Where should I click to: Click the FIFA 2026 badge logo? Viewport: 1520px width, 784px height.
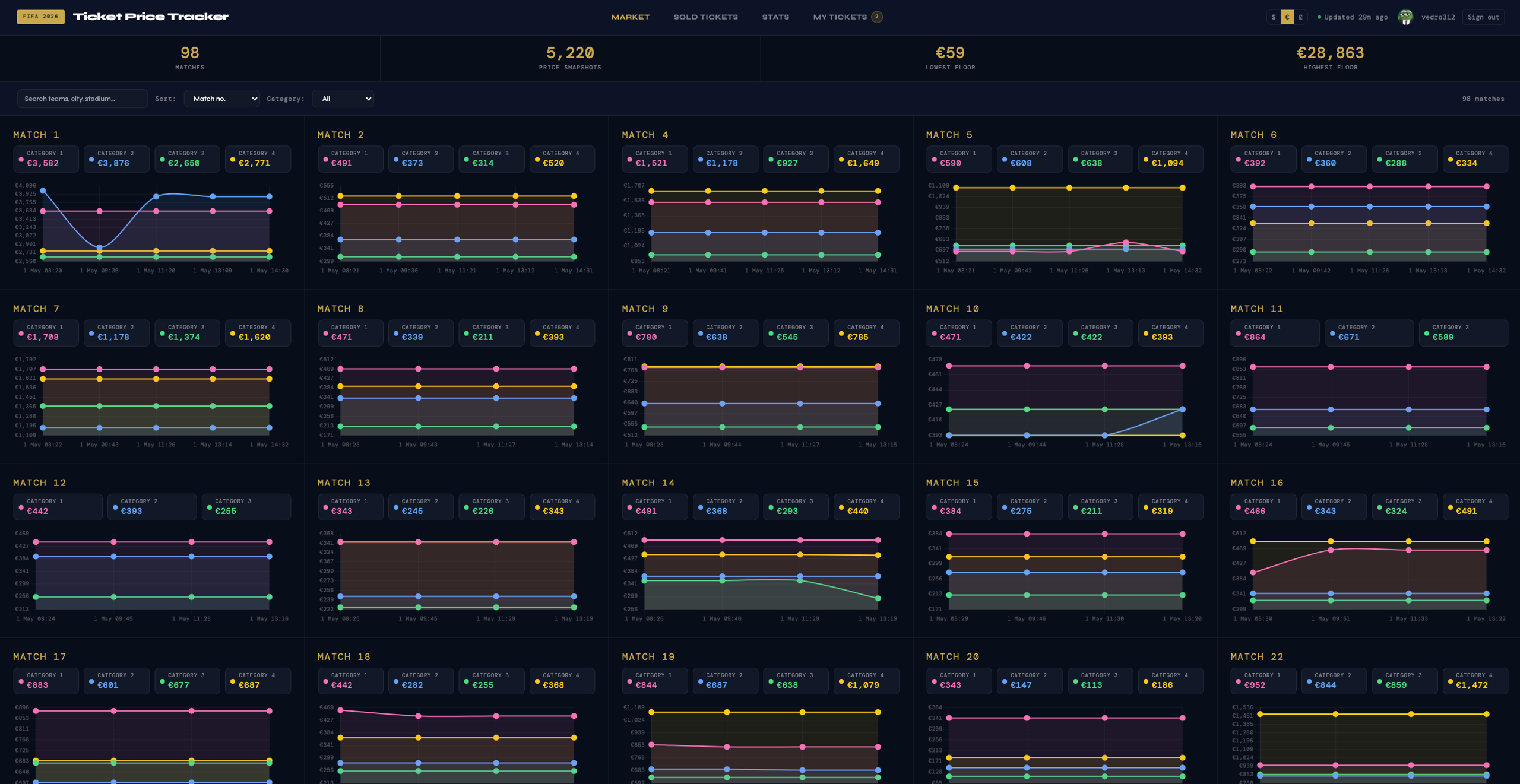[40, 17]
